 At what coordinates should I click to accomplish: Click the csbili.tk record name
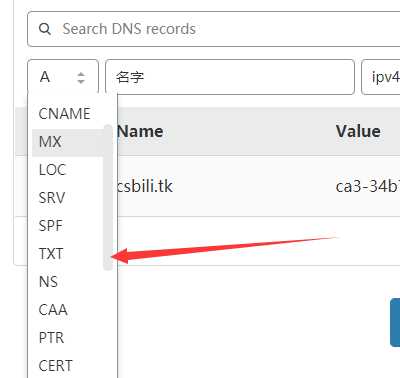[x=145, y=186]
